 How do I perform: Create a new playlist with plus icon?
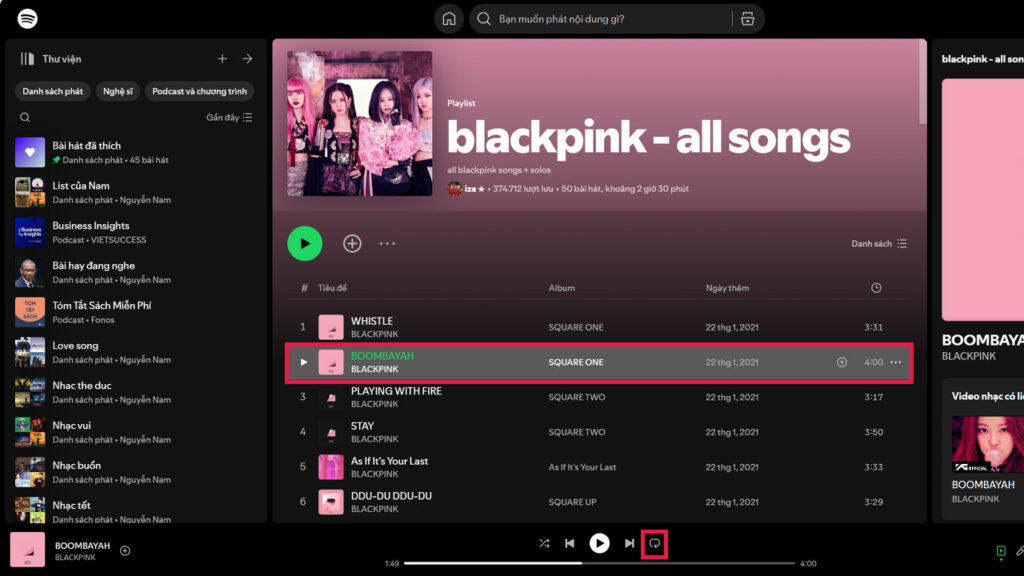tap(222, 59)
